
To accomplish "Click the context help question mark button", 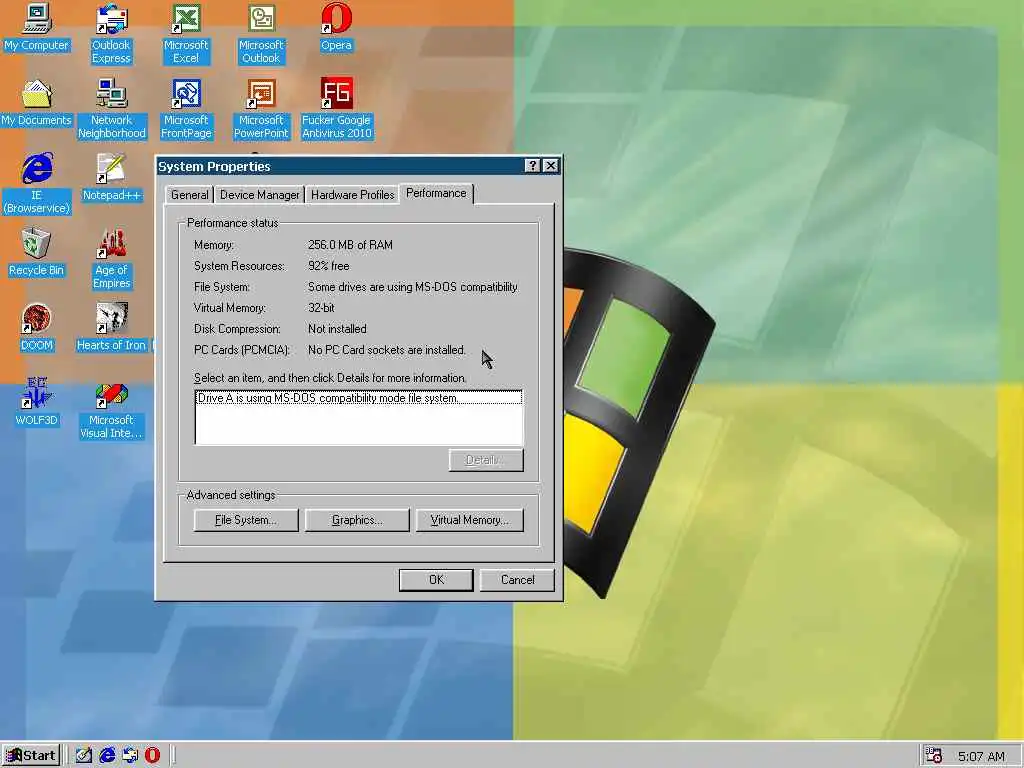I will (533, 166).
